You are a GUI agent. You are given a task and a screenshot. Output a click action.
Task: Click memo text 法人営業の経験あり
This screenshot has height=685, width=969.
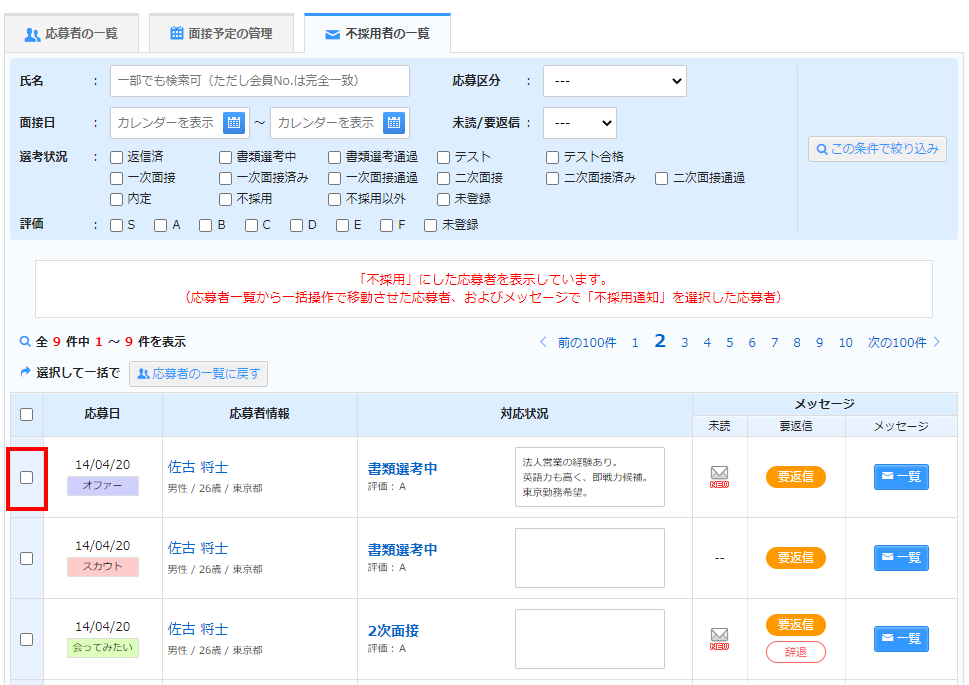click(x=570, y=462)
